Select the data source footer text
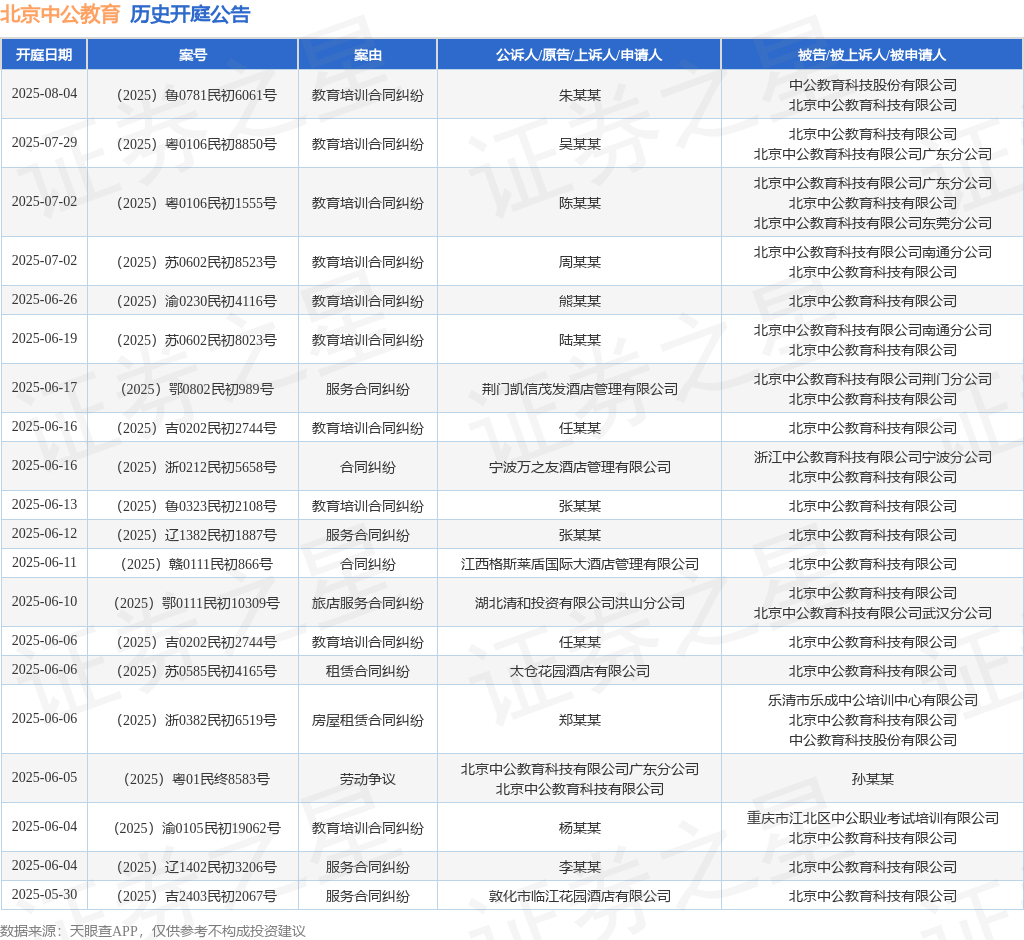This screenshot has width=1024, height=940. [x=153, y=931]
